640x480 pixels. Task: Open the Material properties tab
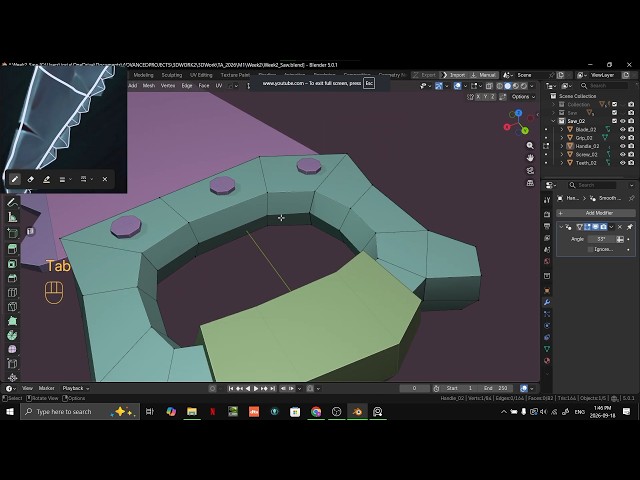[547, 361]
